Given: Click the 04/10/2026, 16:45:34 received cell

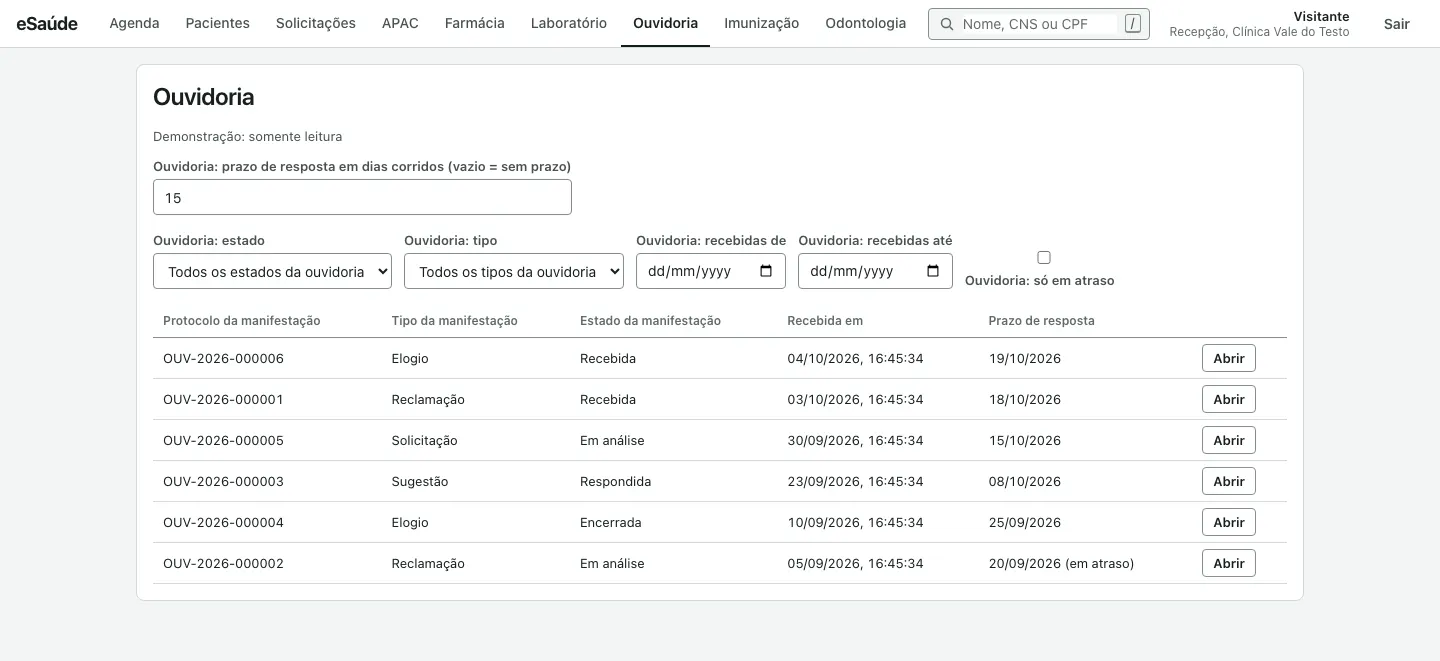Looking at the screenshot, I should pos(855,358).
